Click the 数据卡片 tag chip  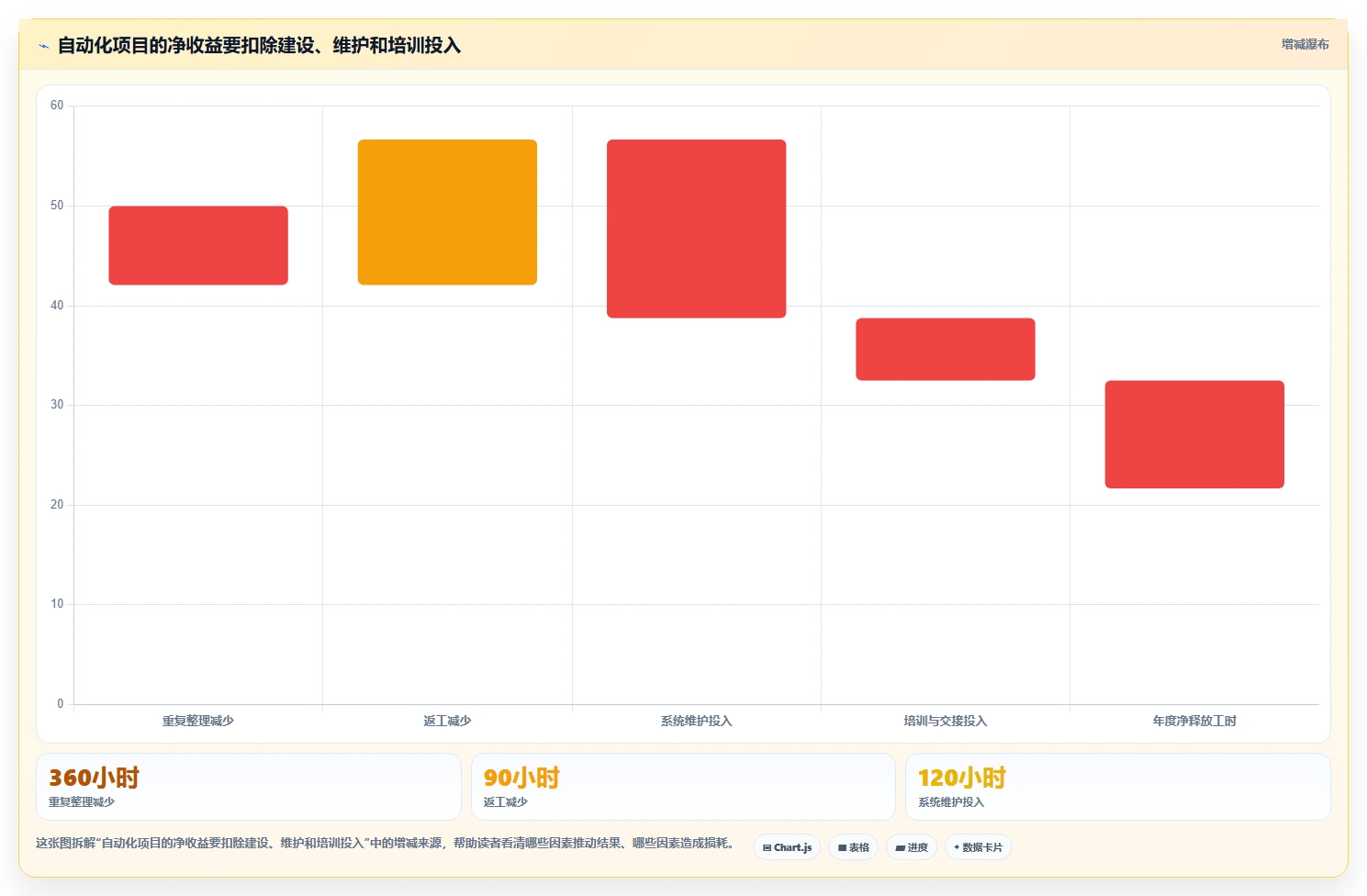click(x=978, y=847)
